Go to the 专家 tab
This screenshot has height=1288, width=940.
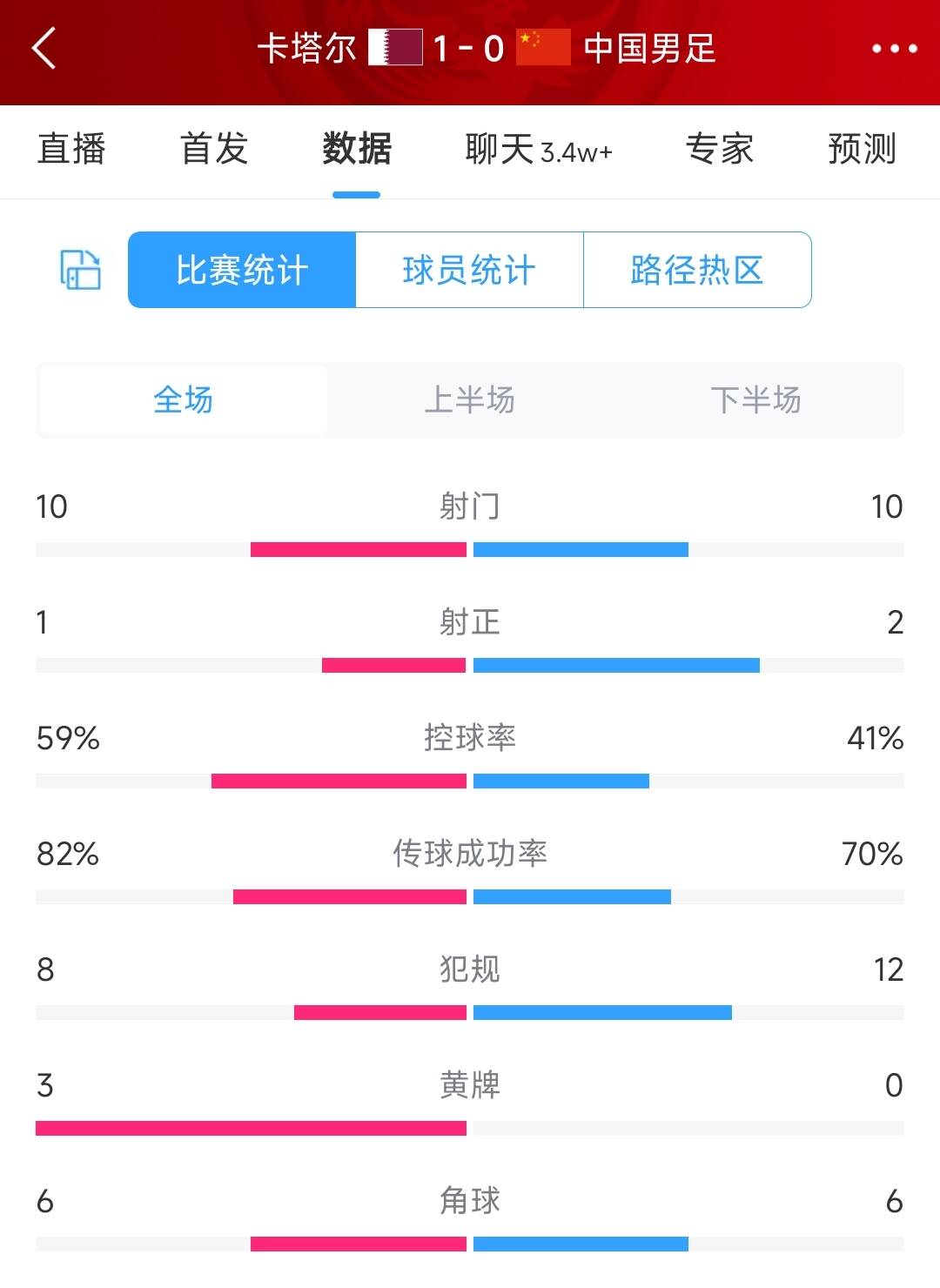click(719, 149)
